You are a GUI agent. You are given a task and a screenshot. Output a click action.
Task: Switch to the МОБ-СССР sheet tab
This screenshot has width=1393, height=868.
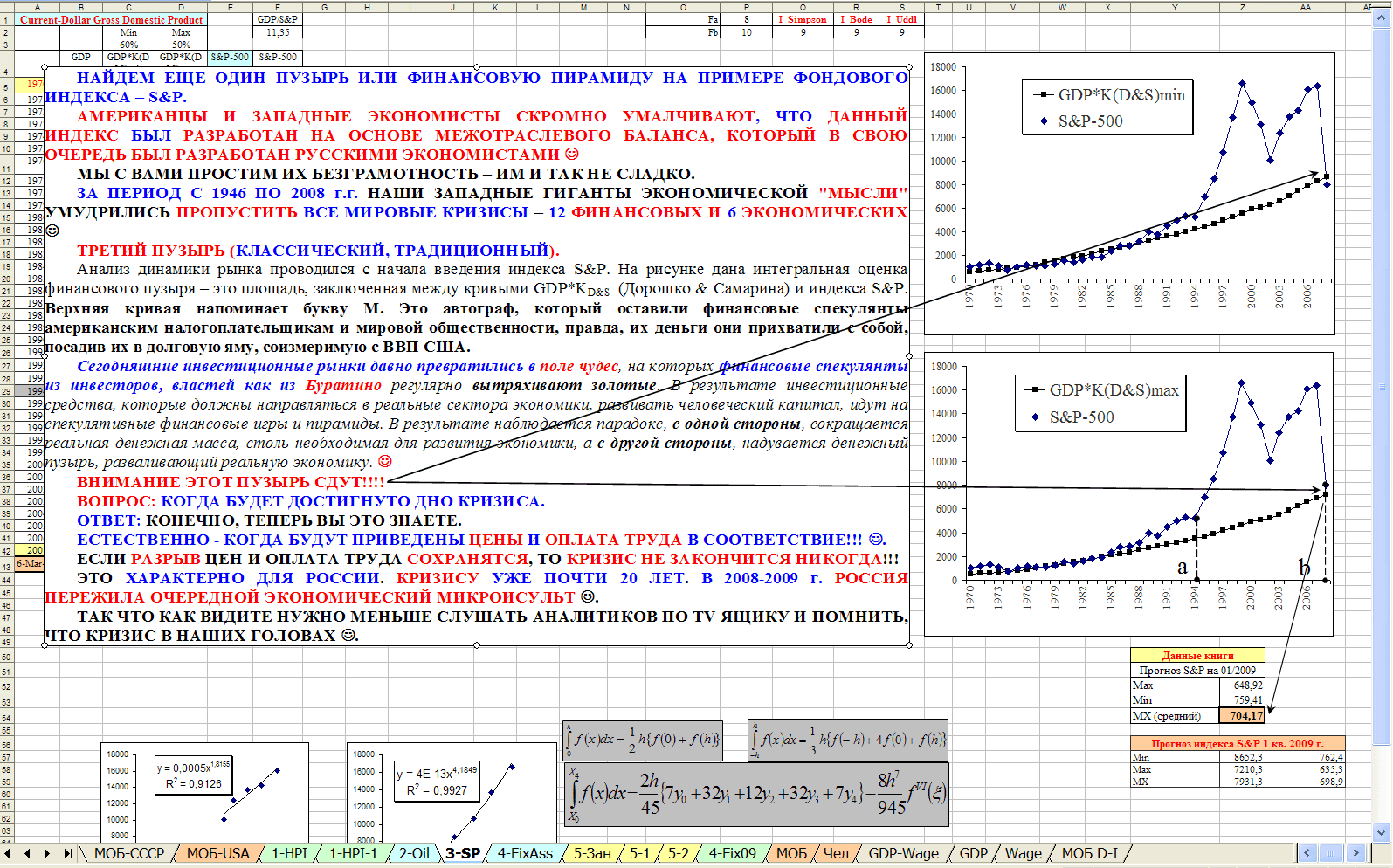[128, 853]
